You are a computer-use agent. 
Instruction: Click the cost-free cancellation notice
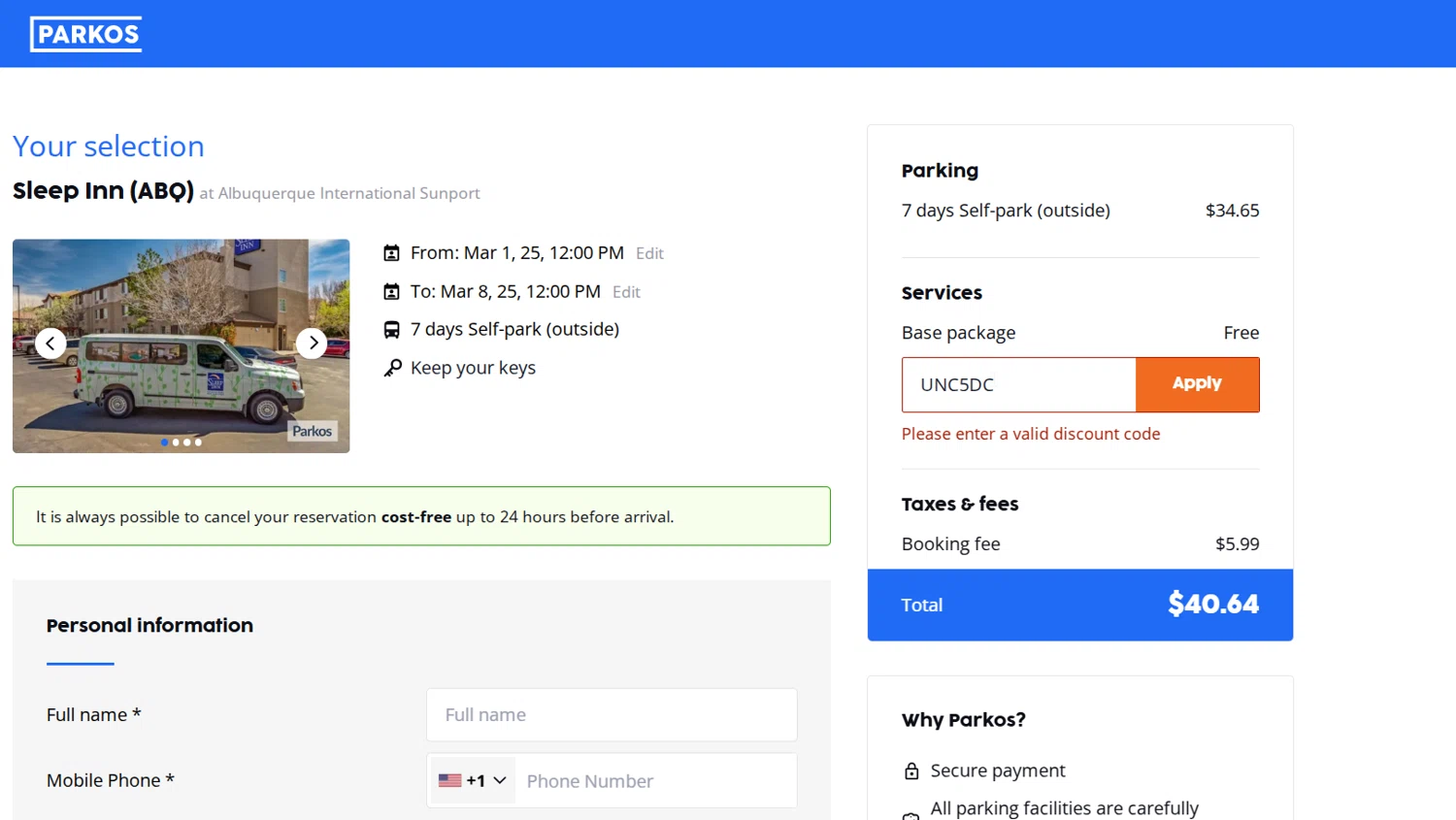tap(421, 516)
